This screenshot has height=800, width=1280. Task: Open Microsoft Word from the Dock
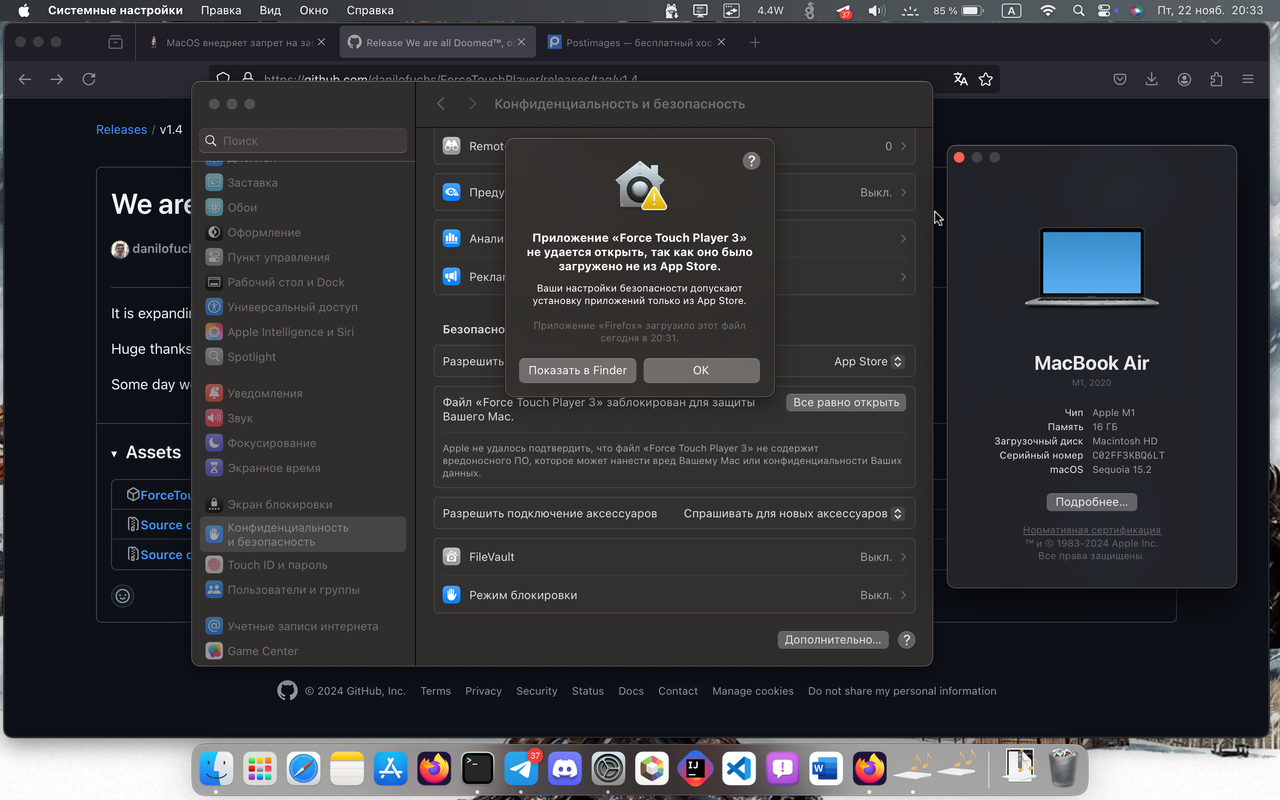[x=826, y=769]
